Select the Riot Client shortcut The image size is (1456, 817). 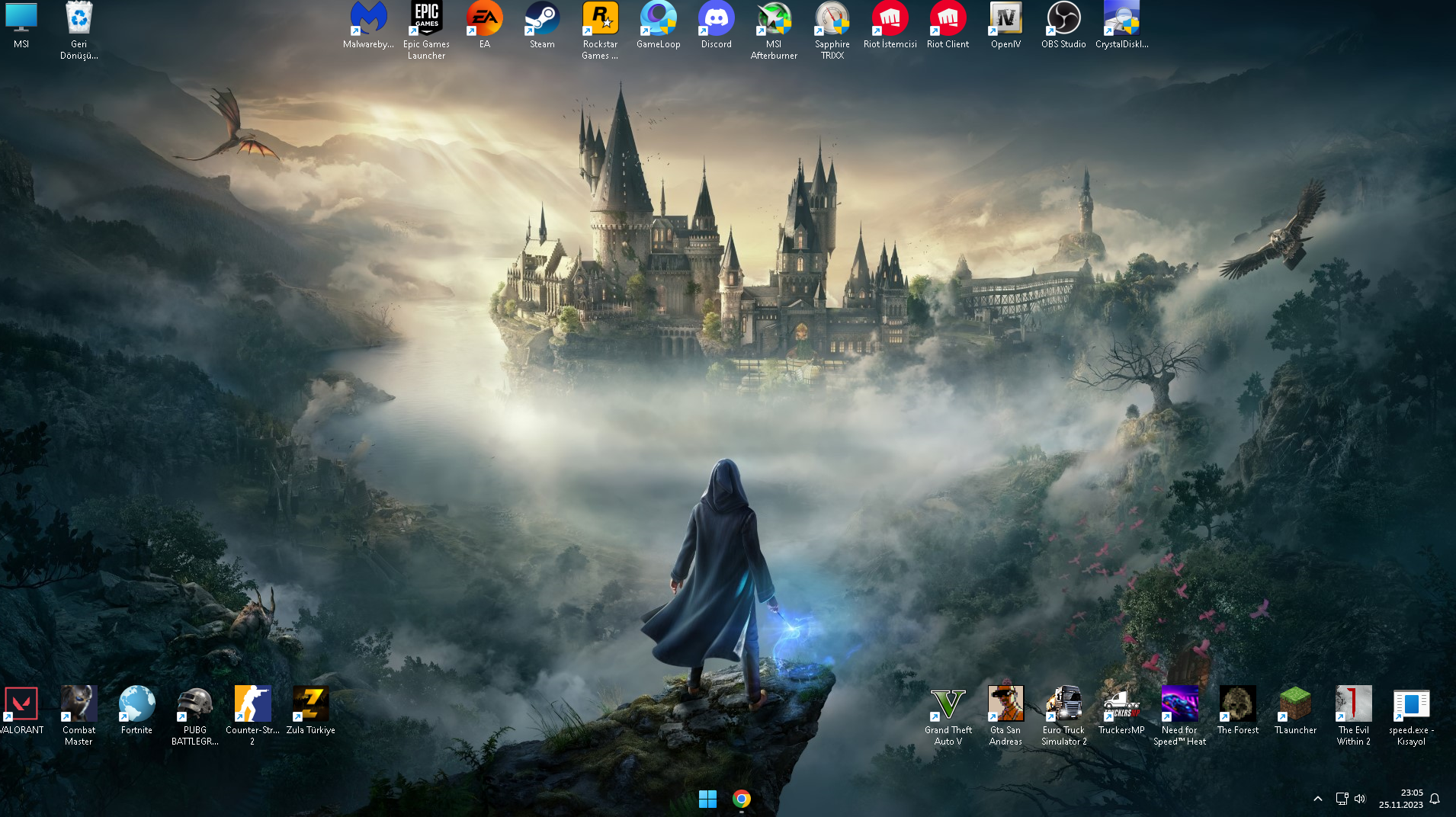coord(948,25)
